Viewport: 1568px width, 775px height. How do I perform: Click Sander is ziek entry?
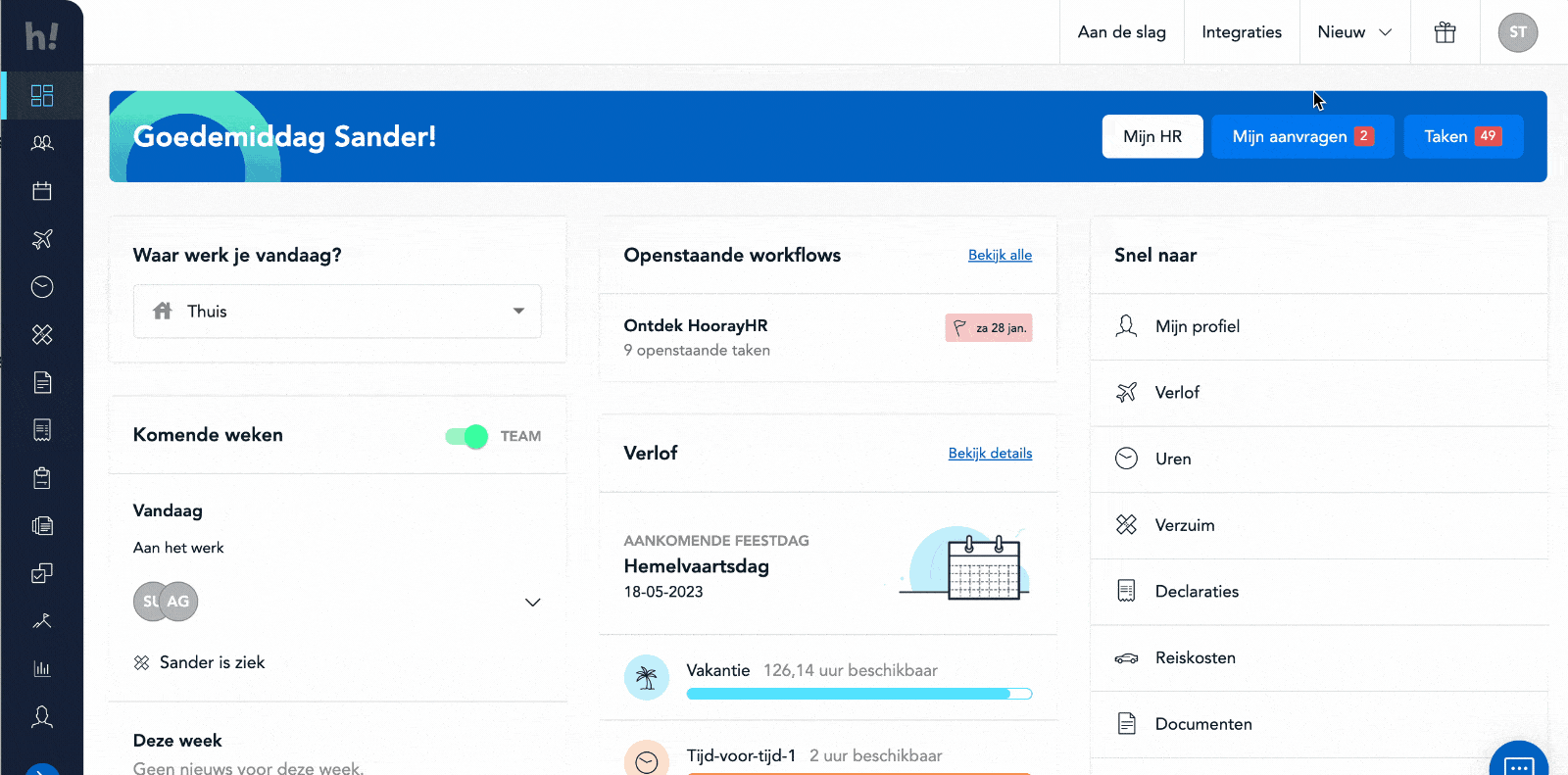click(199, 662)
